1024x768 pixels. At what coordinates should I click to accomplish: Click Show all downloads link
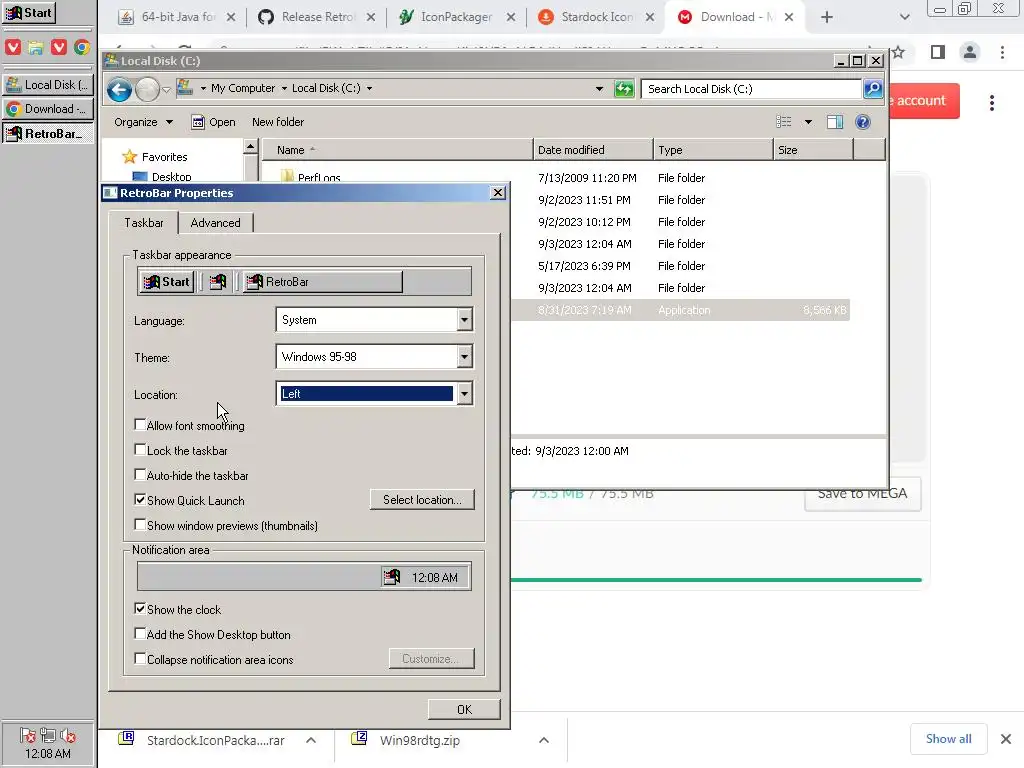(948, 739)
